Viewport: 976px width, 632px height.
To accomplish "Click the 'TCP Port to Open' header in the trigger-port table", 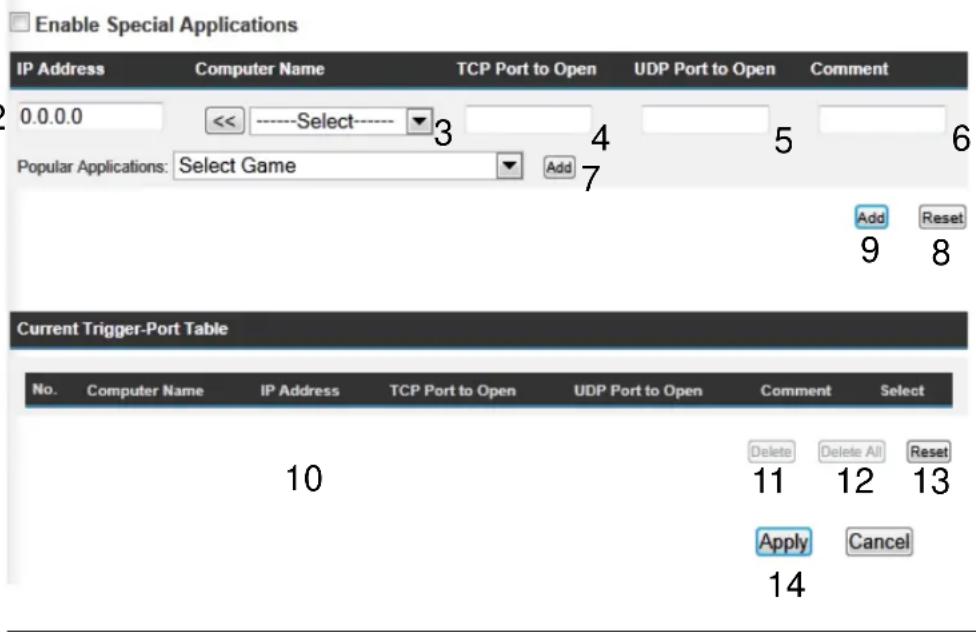I will [453, 390].
